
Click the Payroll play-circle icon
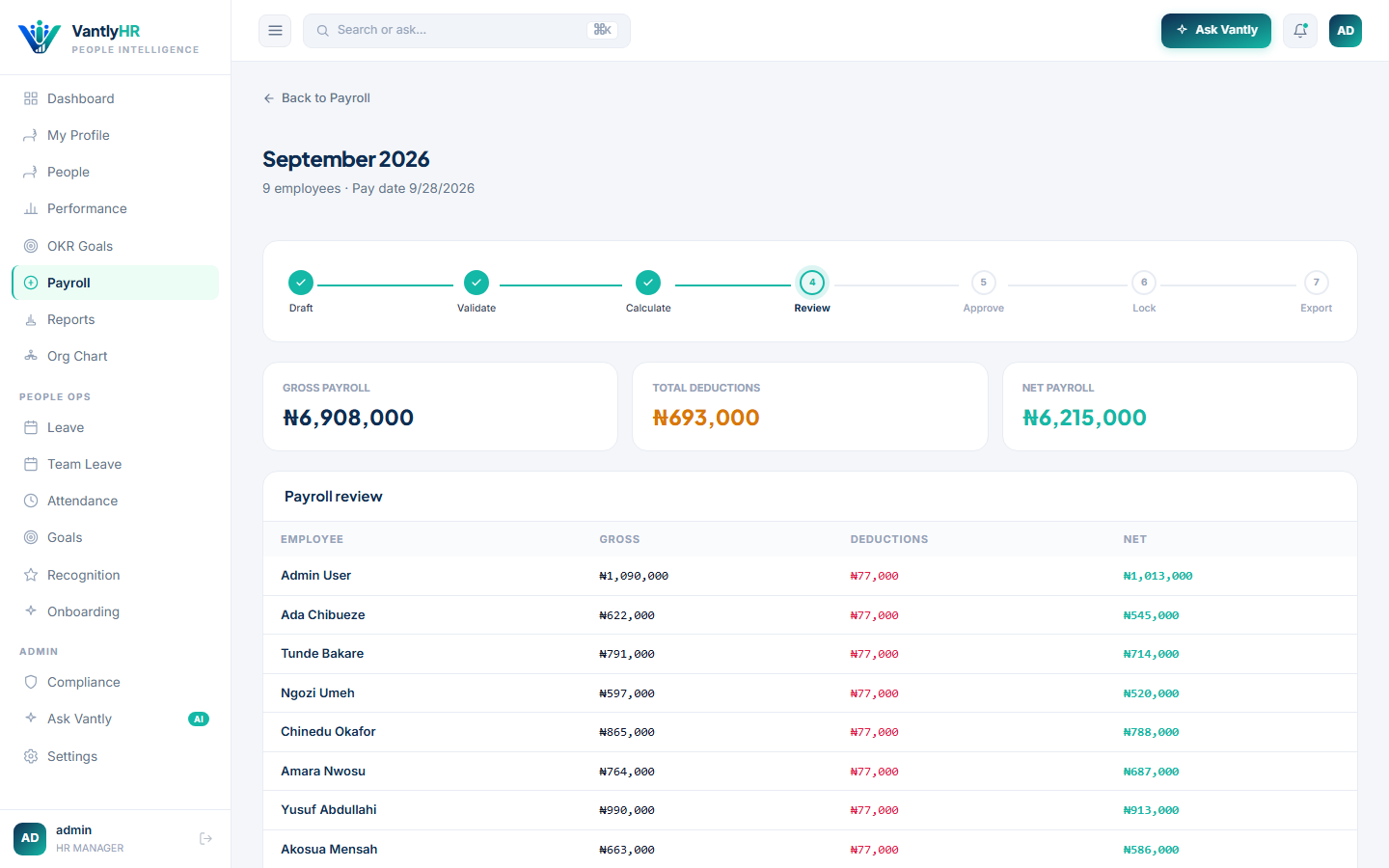(x=31, y=283)
